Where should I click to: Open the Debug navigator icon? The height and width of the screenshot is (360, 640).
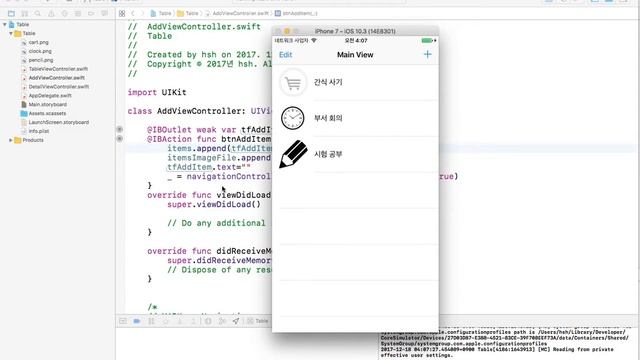pos(78,13)
